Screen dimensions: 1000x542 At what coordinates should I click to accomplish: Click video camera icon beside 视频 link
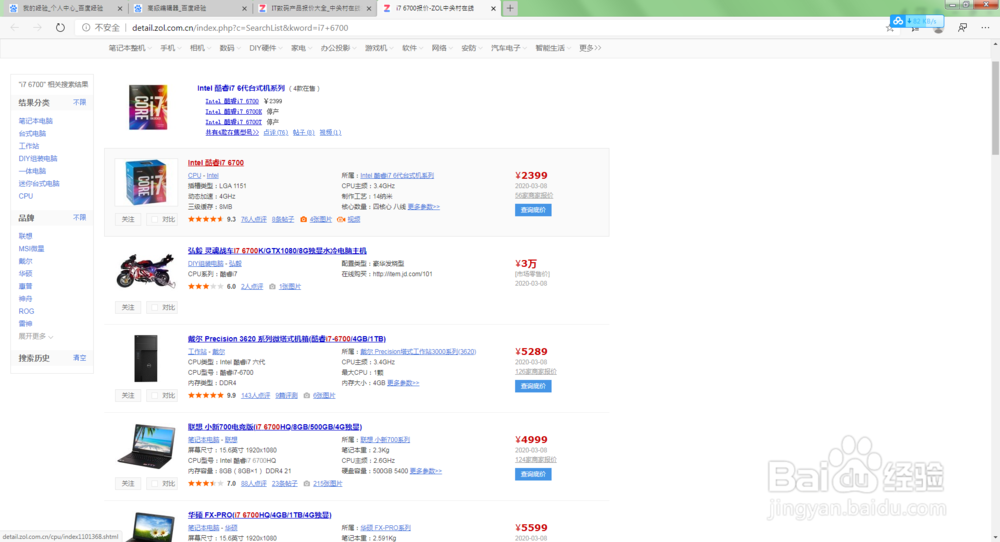point(341,219)
